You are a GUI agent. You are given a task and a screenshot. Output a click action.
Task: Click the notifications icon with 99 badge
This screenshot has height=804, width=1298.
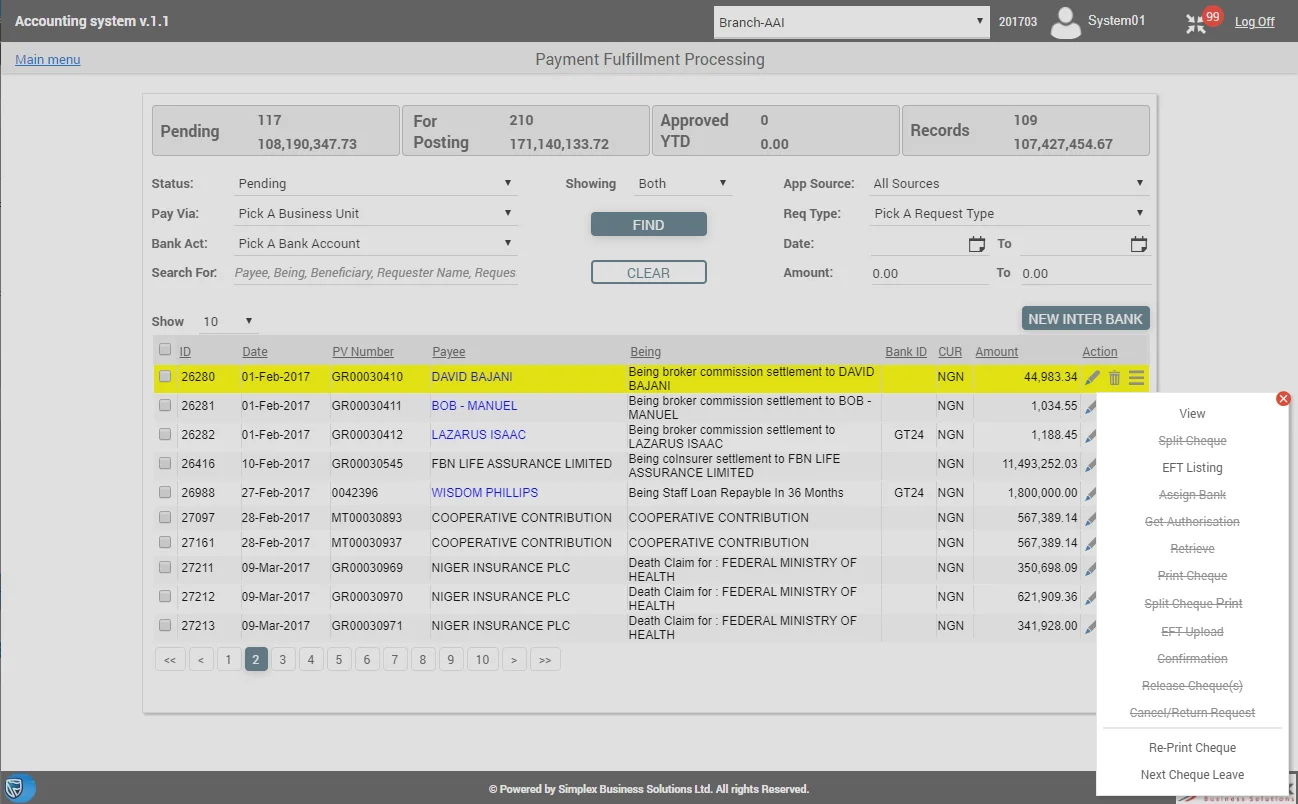1198,23
